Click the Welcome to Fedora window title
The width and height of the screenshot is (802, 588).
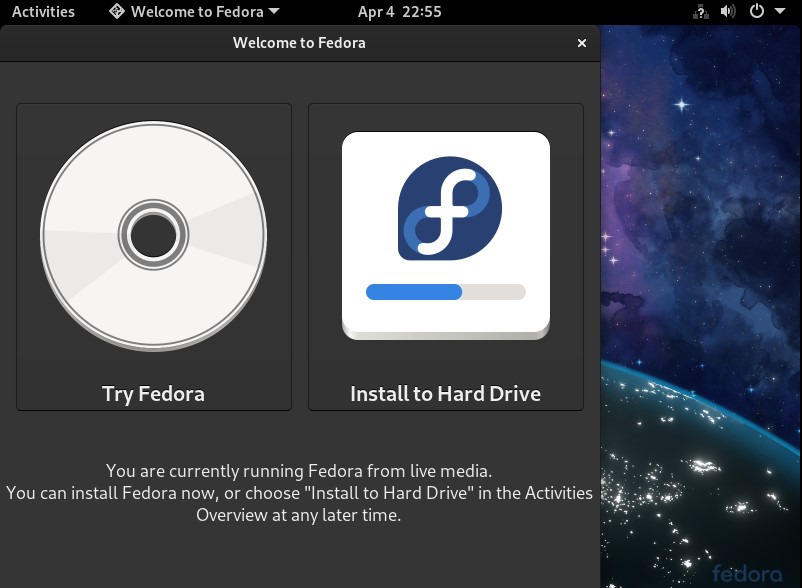pos(299,43)
